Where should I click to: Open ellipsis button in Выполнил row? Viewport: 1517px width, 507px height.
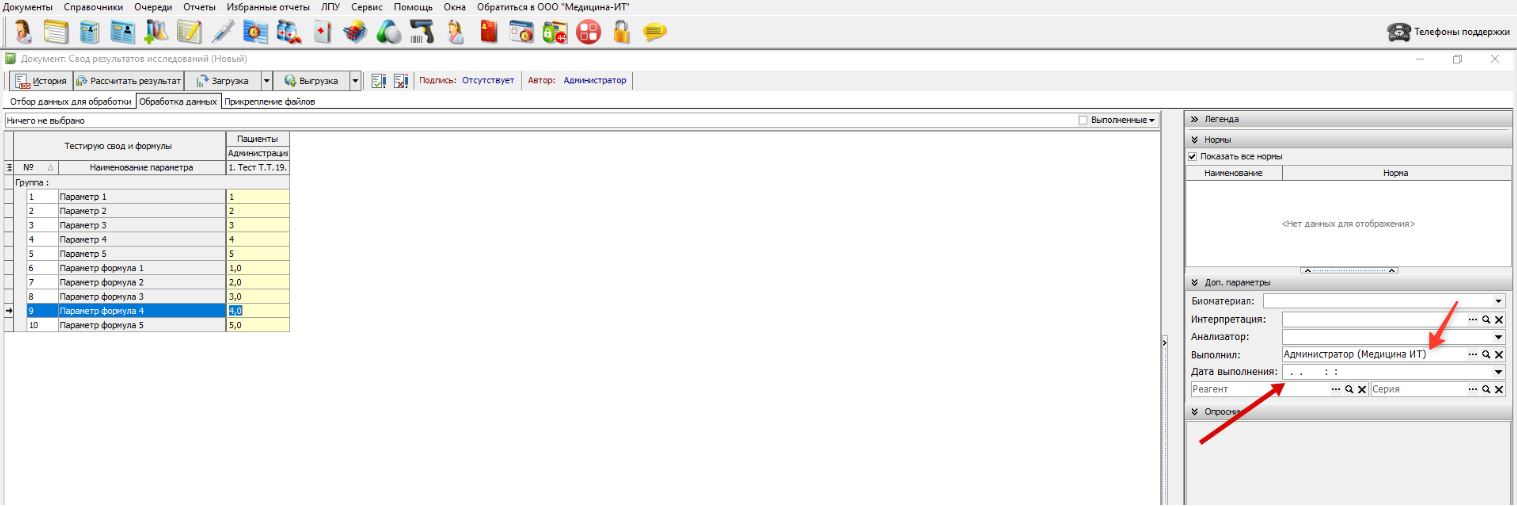(x=1473, y=354)
